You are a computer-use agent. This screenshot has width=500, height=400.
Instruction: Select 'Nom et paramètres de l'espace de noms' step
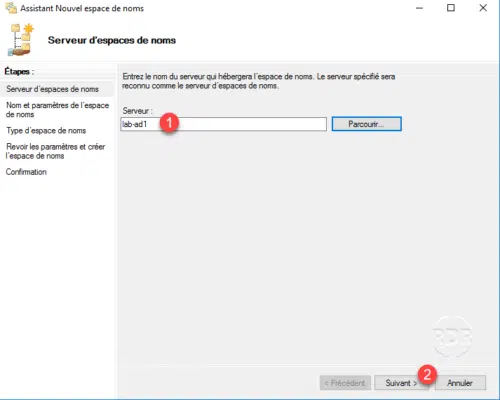point(57,110)
